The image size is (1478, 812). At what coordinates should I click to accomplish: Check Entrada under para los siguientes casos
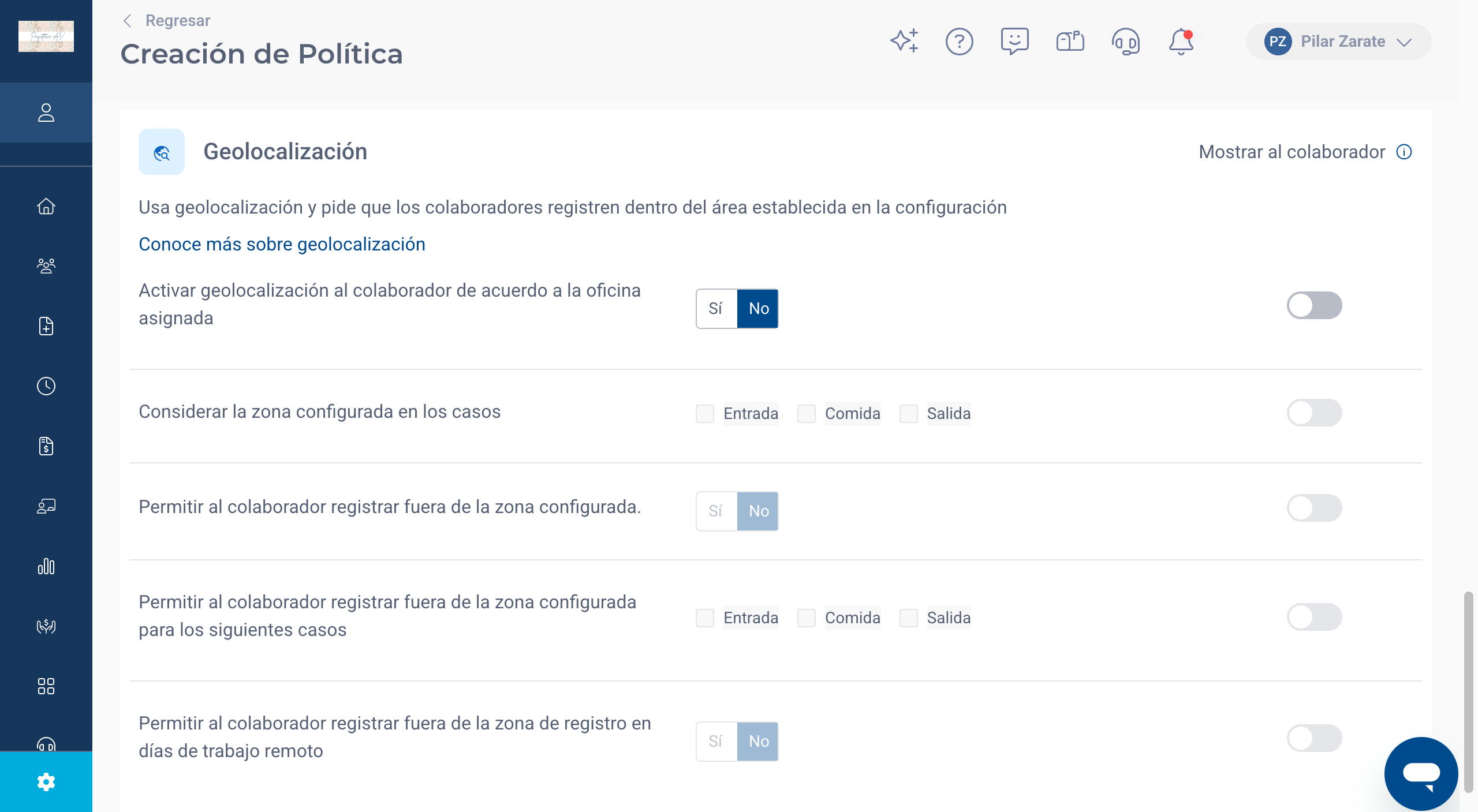coord(705,618)
